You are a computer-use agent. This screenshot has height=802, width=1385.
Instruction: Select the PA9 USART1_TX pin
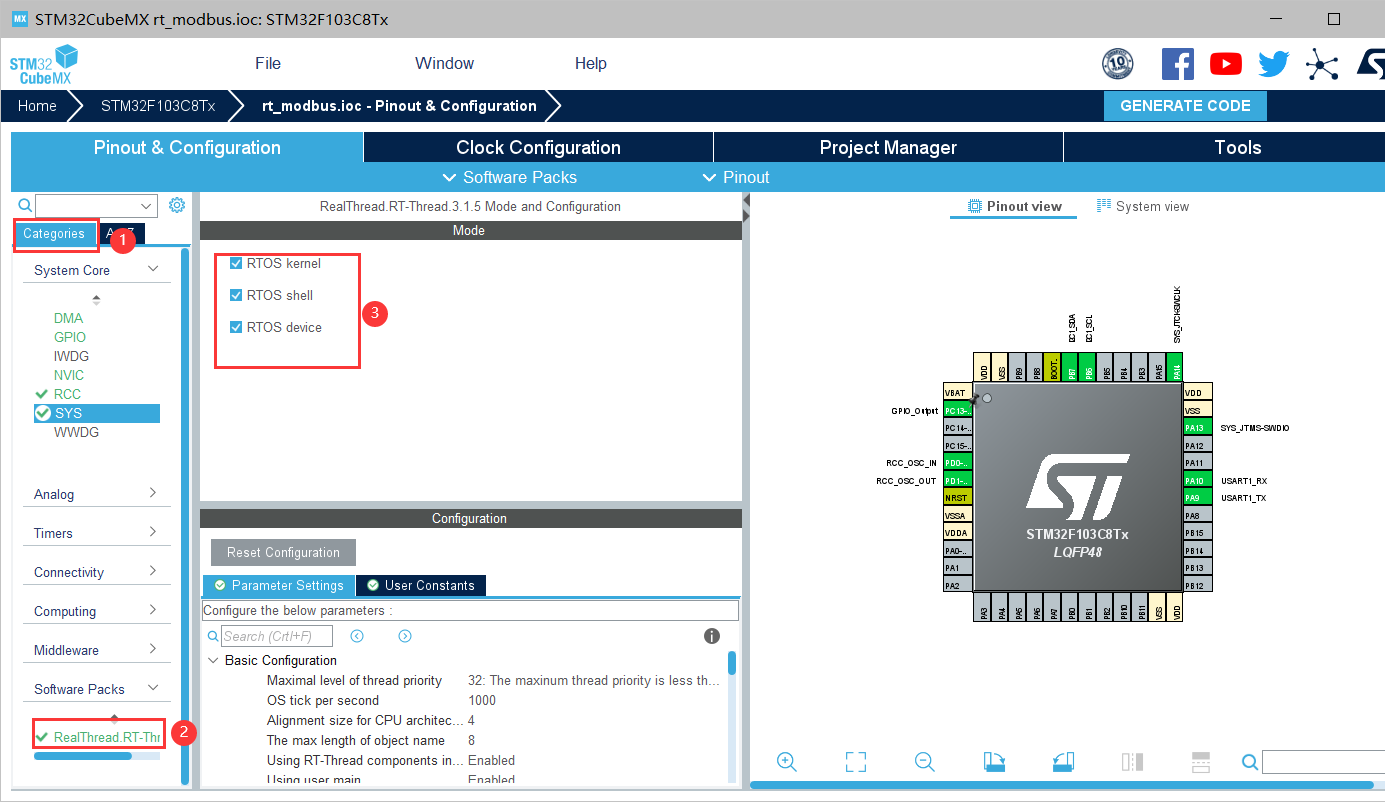point(1197,497)
